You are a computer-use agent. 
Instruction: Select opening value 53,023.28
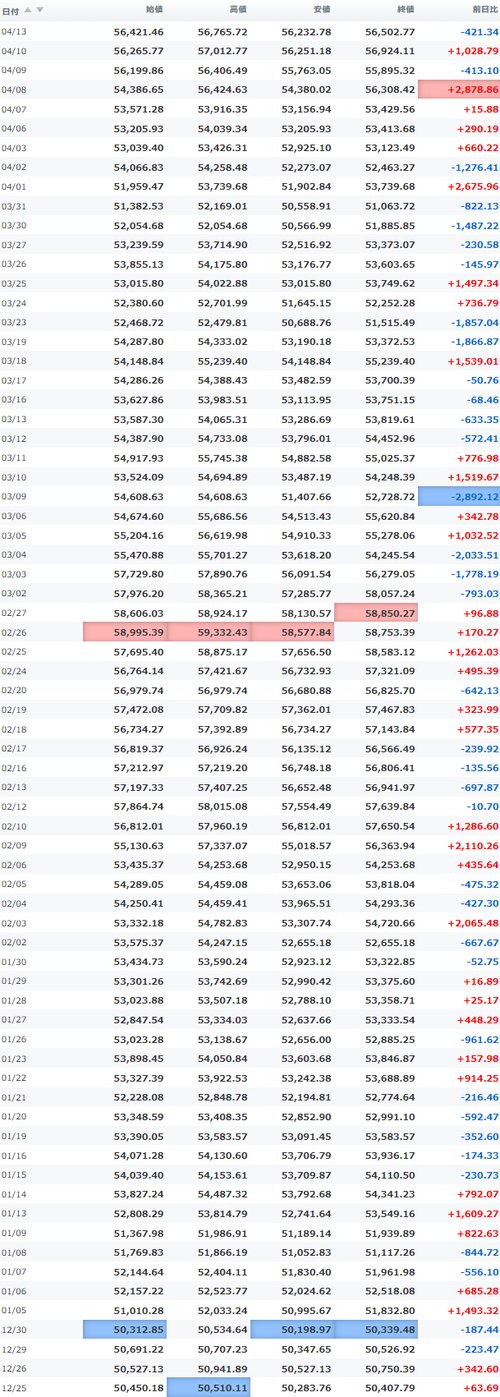click(x=139, y=1039)
